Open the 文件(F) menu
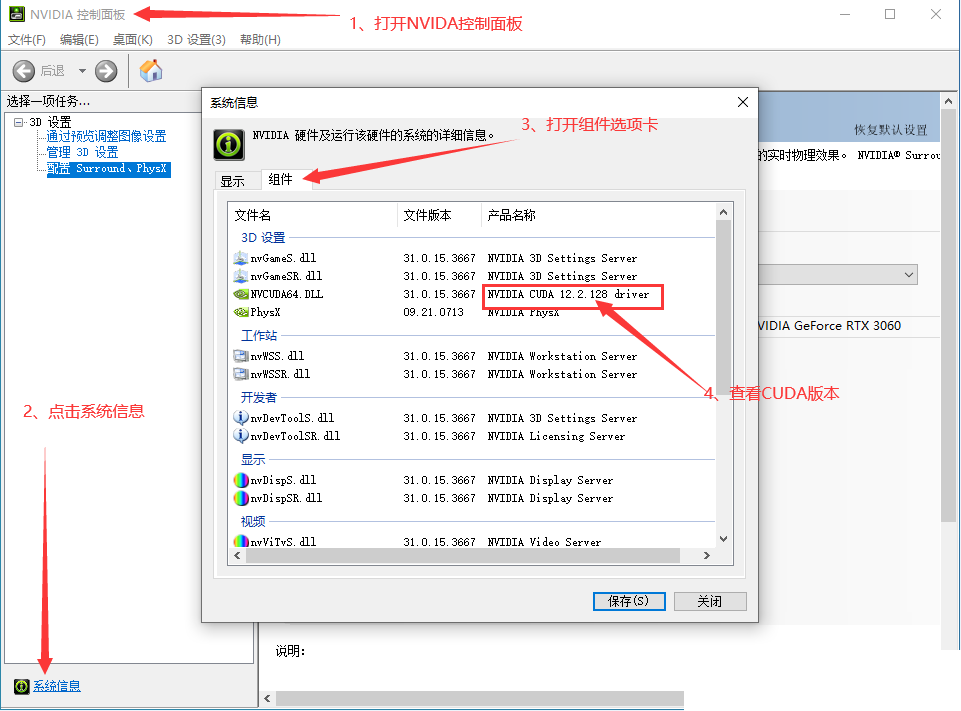The width and height of the screenshot is (961, 711). coord(26,40)
